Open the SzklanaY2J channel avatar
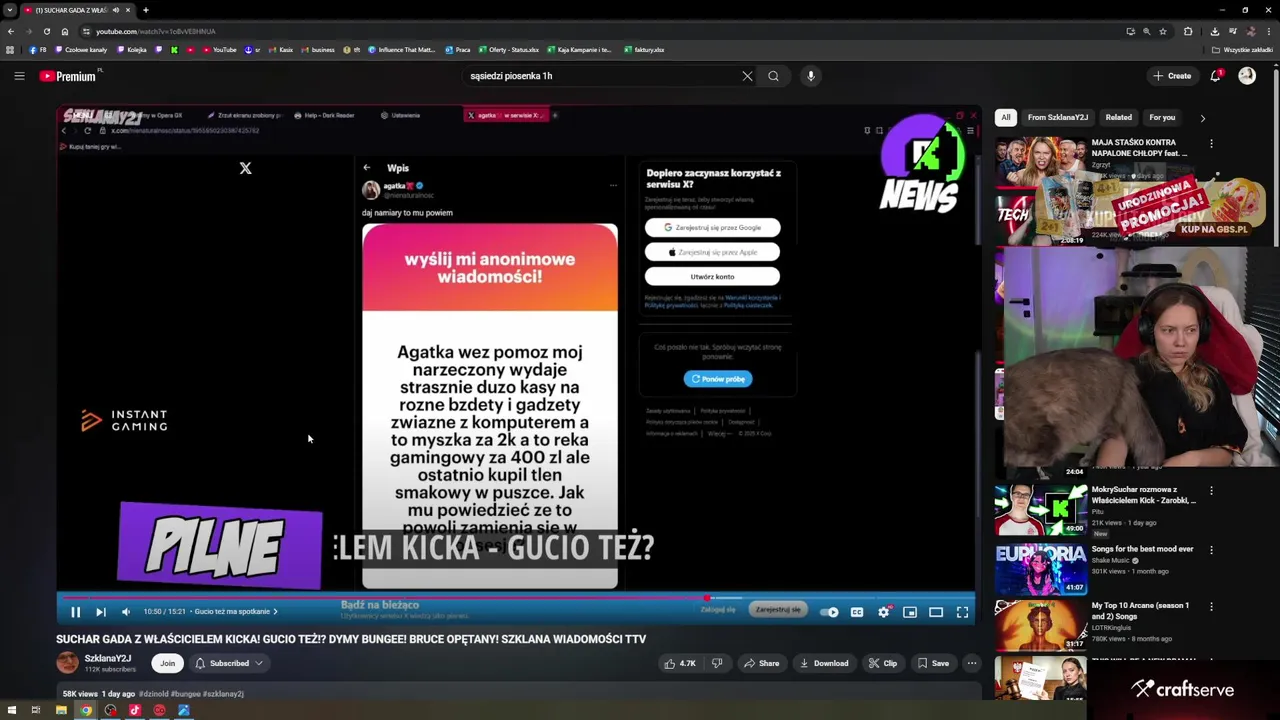This screenshot has height=720, width=1280. pos(67,662)
